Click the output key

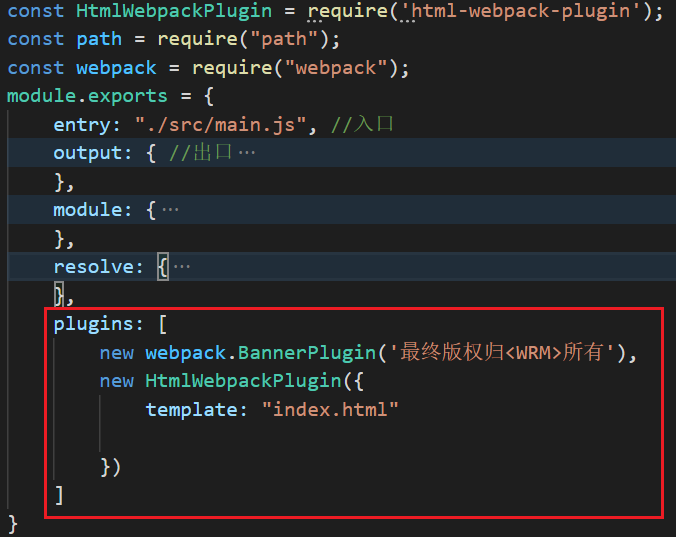point(88,153)
